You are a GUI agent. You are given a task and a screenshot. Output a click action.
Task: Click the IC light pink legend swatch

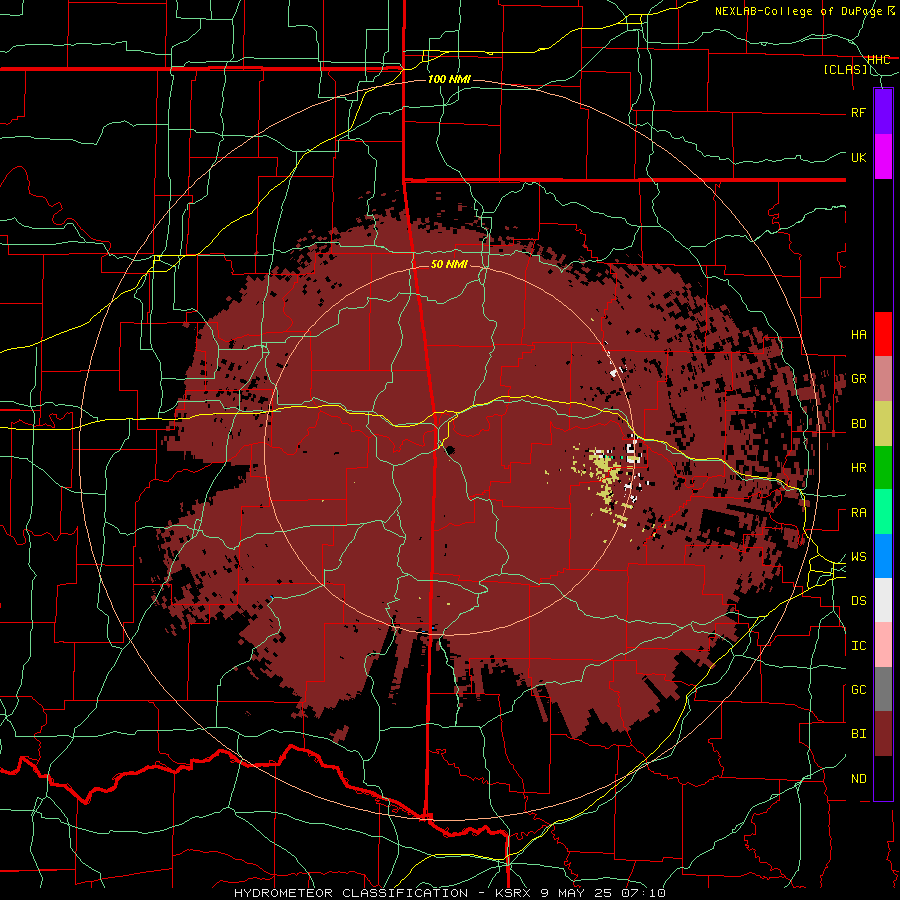tap(883, 645)
